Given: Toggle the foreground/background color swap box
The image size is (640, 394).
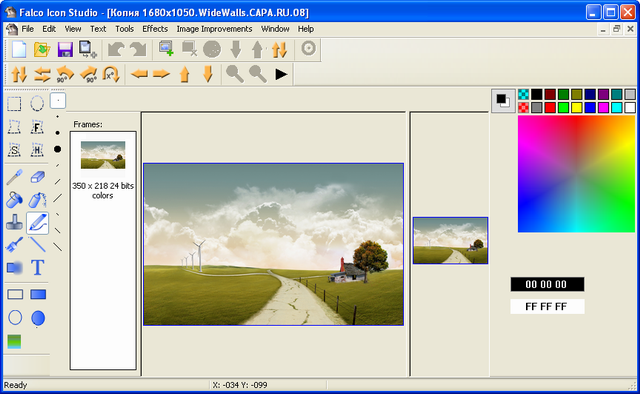Looking at the screenshot, I should pyautogui.click(x=503, y=100).
